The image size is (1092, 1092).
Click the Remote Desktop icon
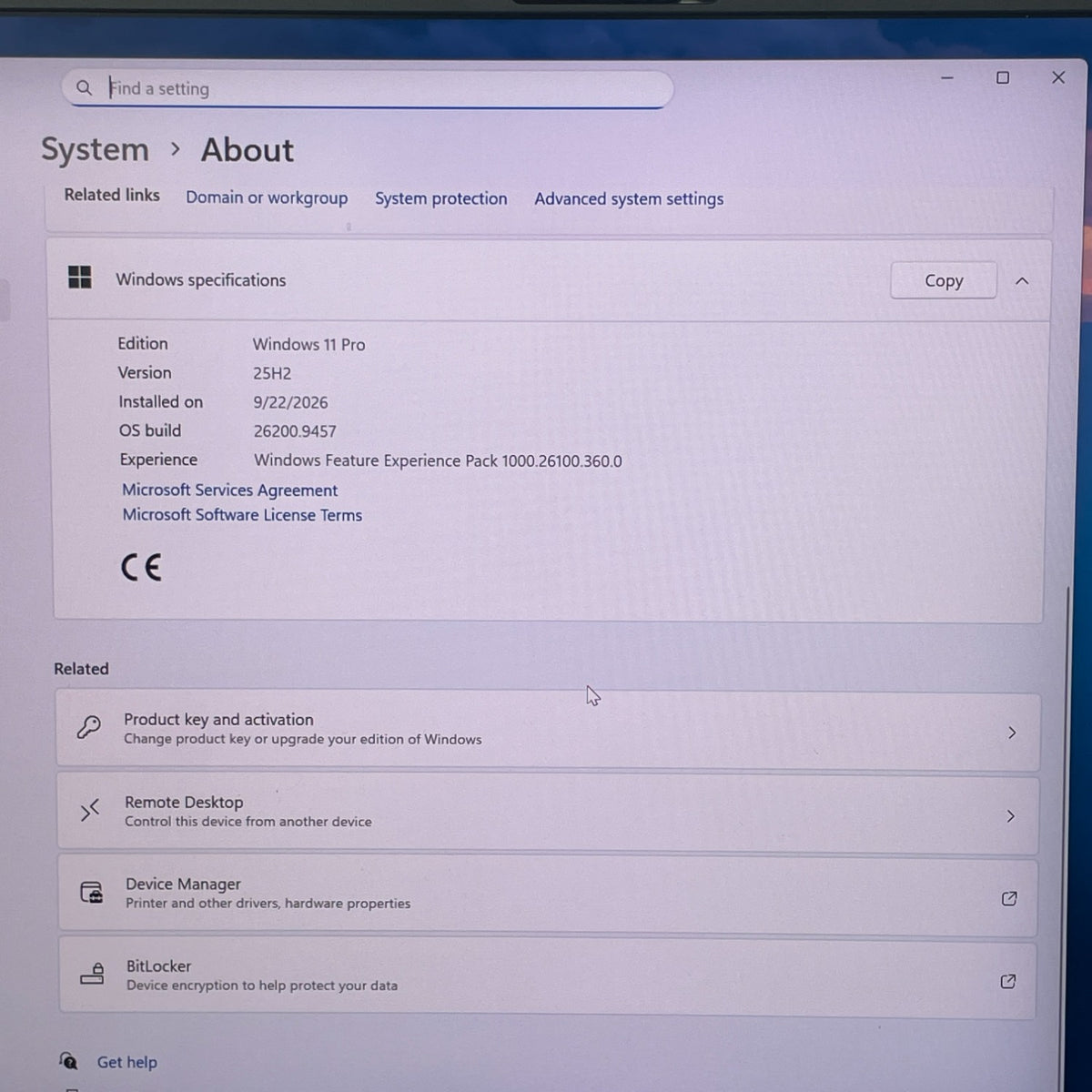(89, 810)
